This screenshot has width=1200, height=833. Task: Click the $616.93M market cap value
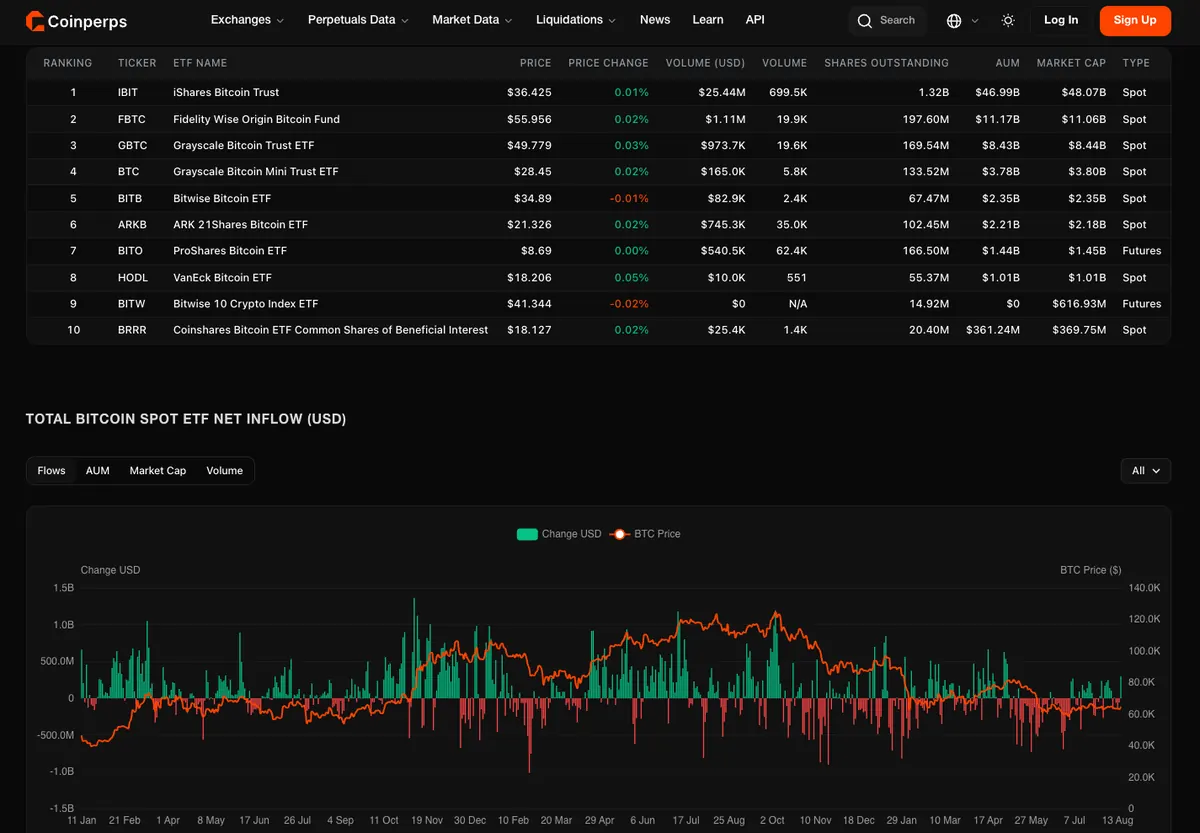[x=1079, y=304]
